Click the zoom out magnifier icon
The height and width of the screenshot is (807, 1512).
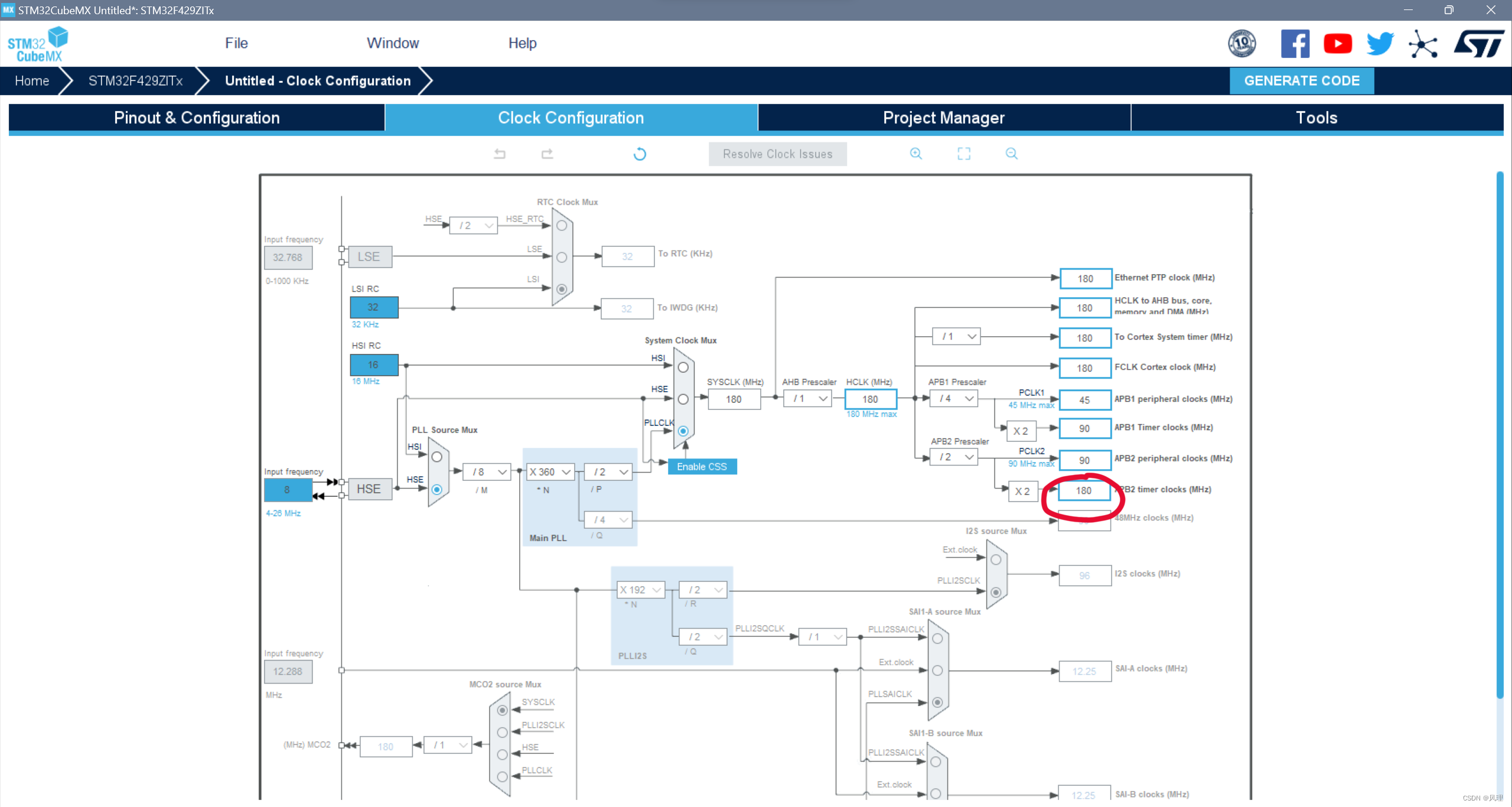[1012, 154]
